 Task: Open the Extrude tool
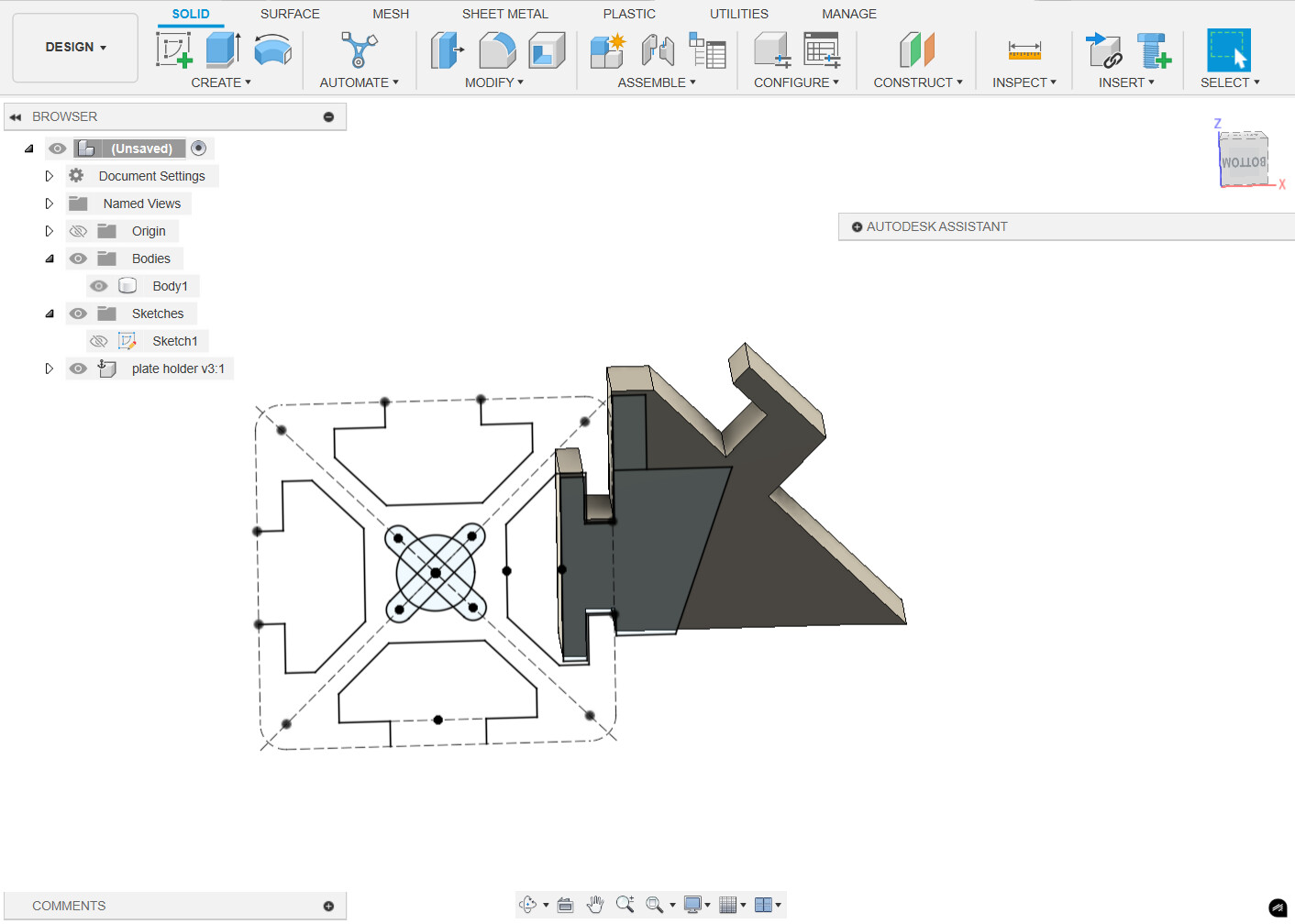tap(221, 50)
